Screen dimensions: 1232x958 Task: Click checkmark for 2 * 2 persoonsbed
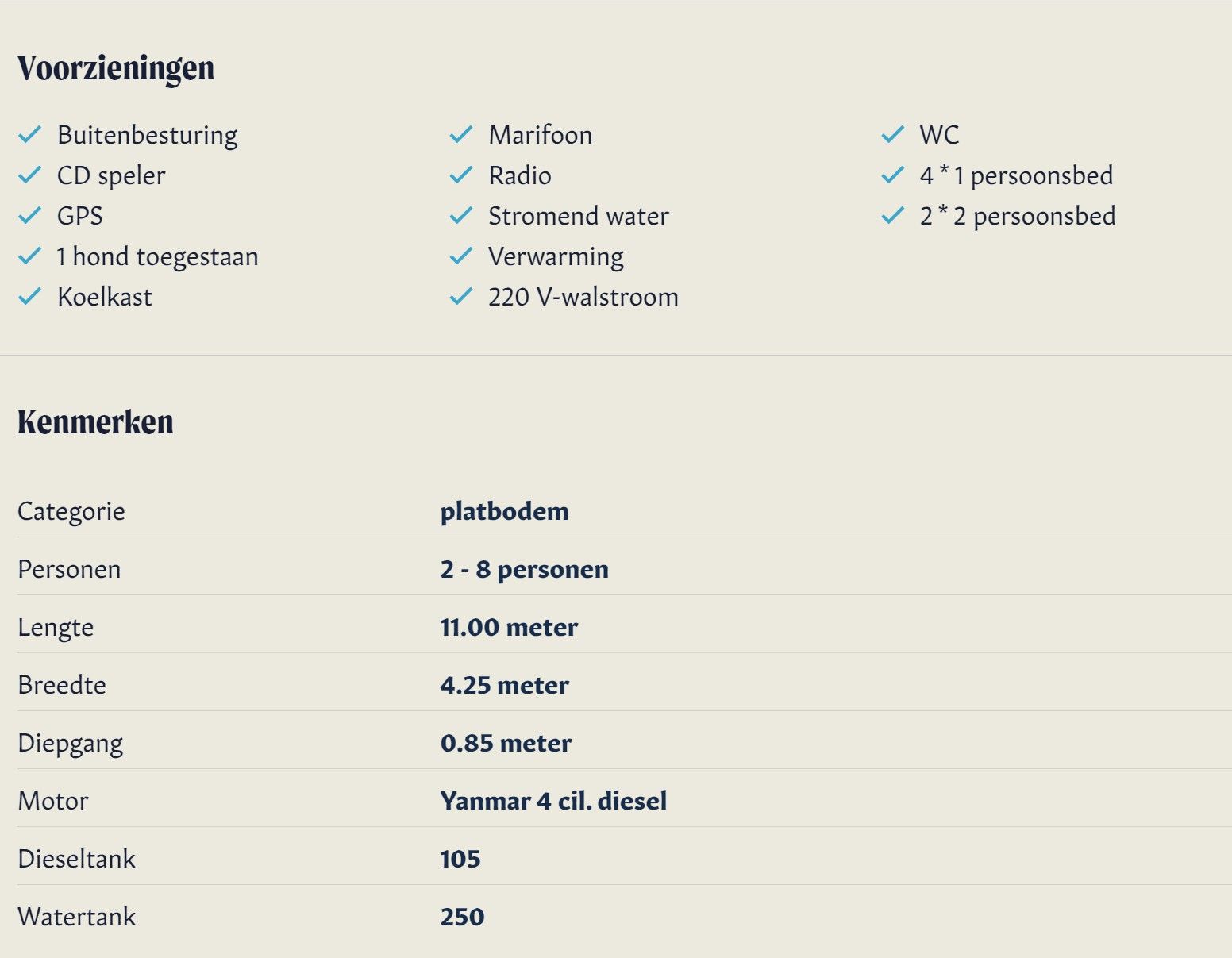(x=893, y=216)
